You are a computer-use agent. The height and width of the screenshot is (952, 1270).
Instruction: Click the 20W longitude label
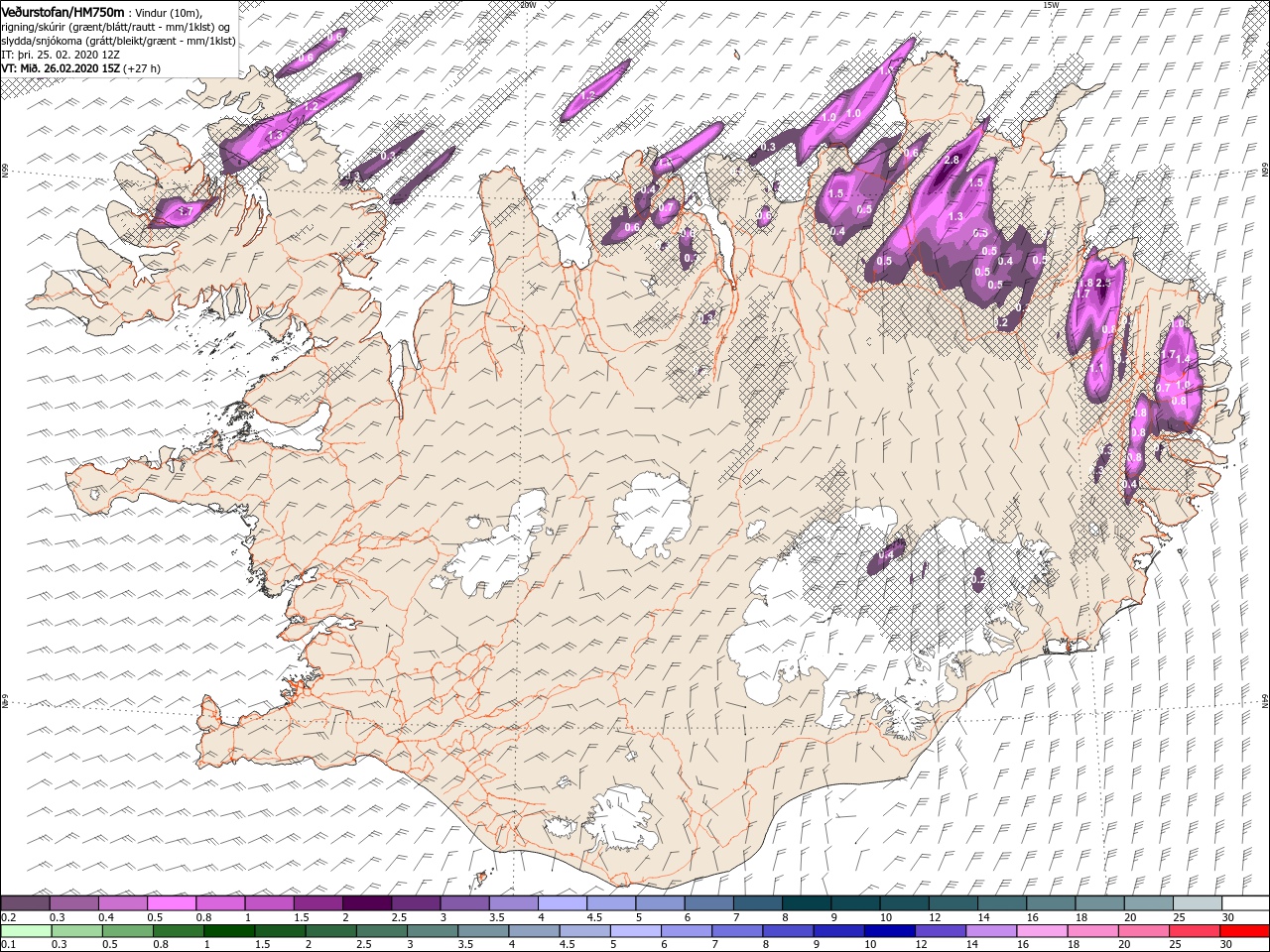[527, 5]
